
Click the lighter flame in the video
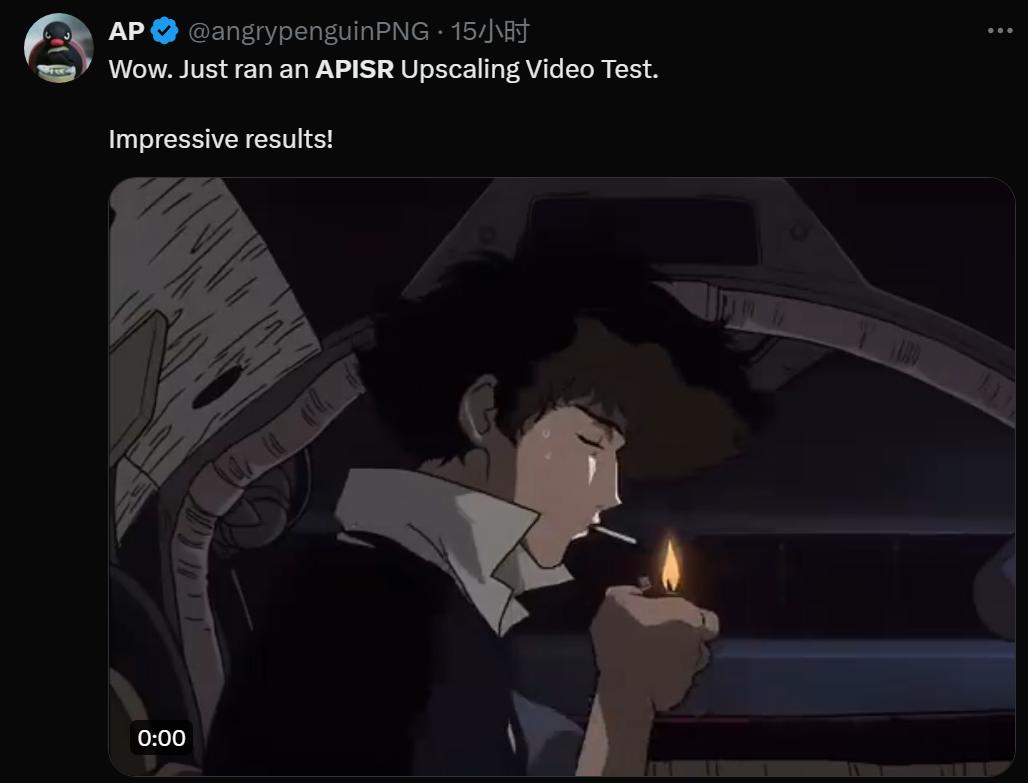coord(670,565)
